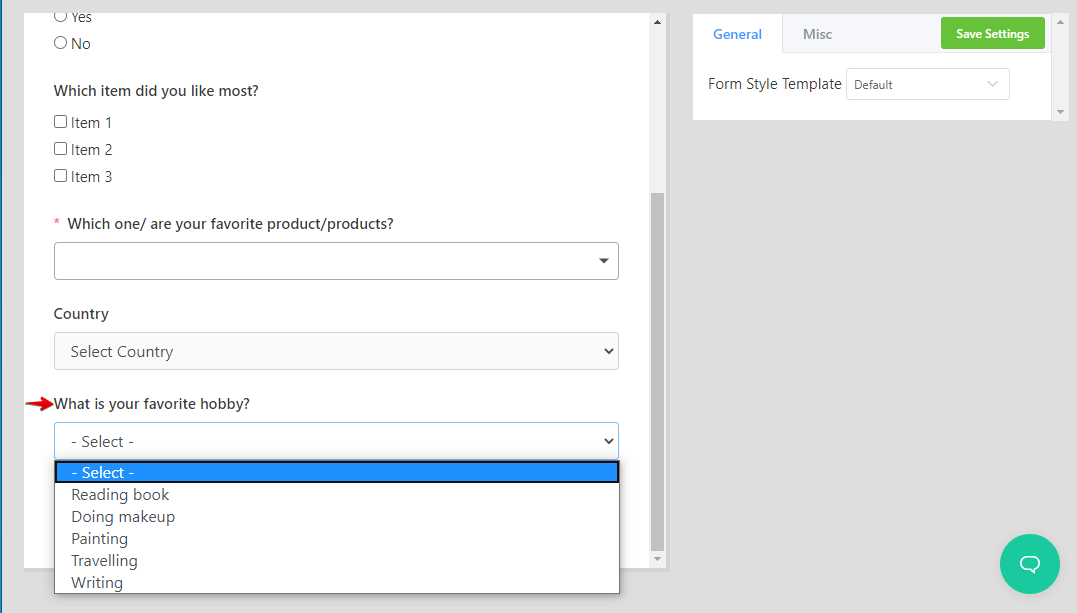
Task: Open the chat support bubble icon
Action: (x=1030, y=564)
